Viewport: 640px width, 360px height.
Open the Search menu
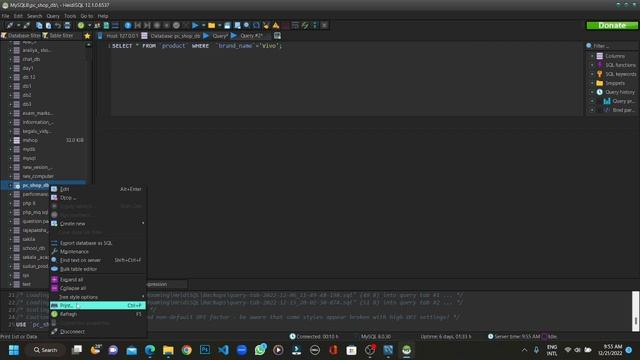coord(35,16)
